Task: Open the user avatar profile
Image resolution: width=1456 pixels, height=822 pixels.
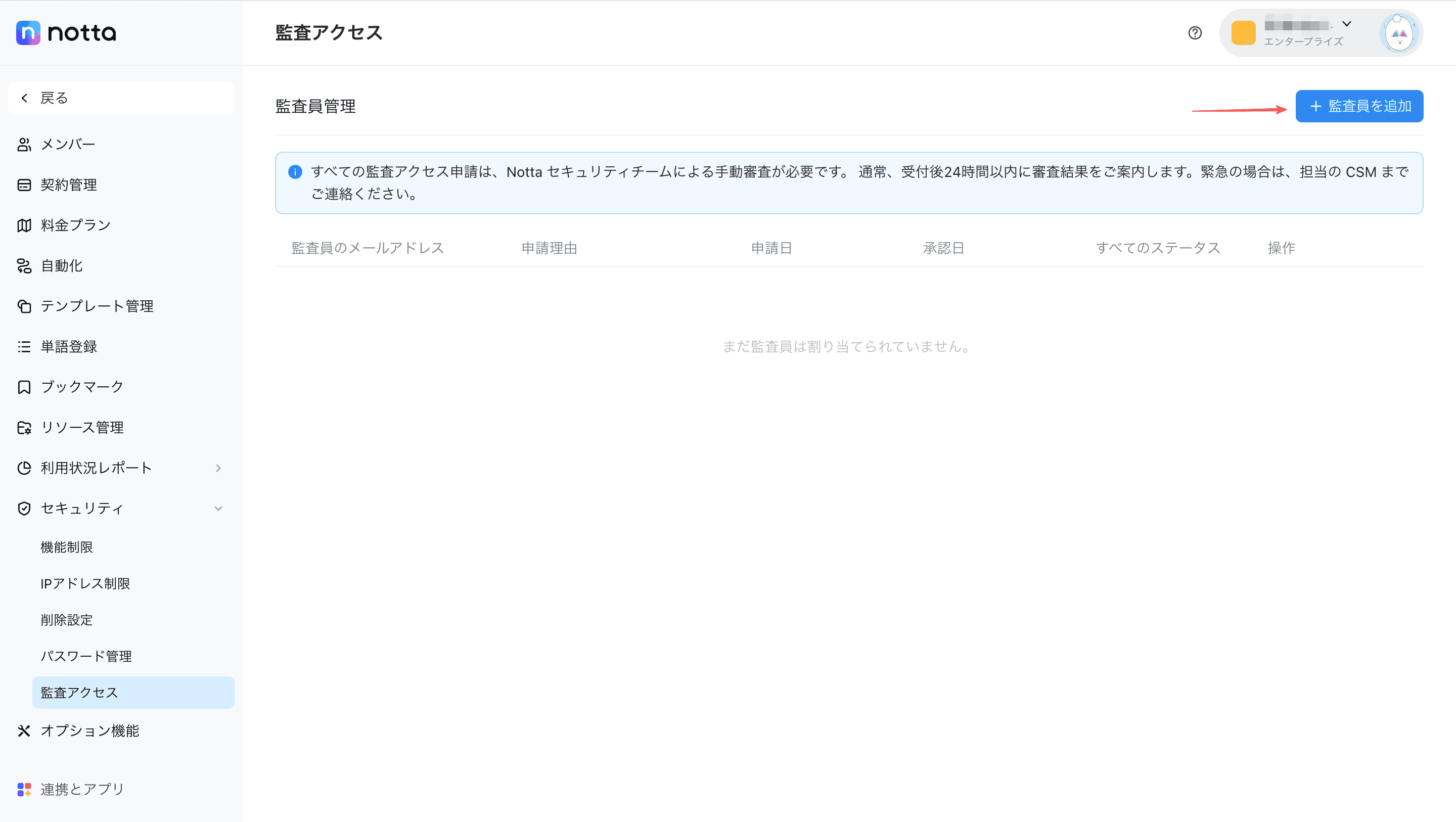Action: (1398, 33)
